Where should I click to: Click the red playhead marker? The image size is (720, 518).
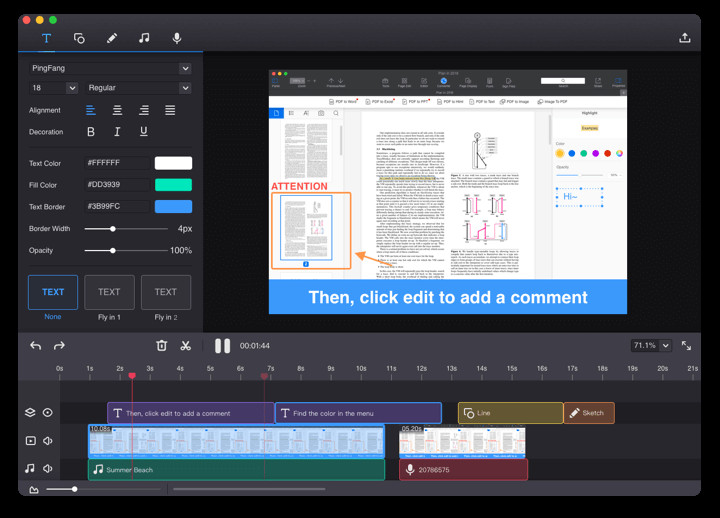click(132, 376)
